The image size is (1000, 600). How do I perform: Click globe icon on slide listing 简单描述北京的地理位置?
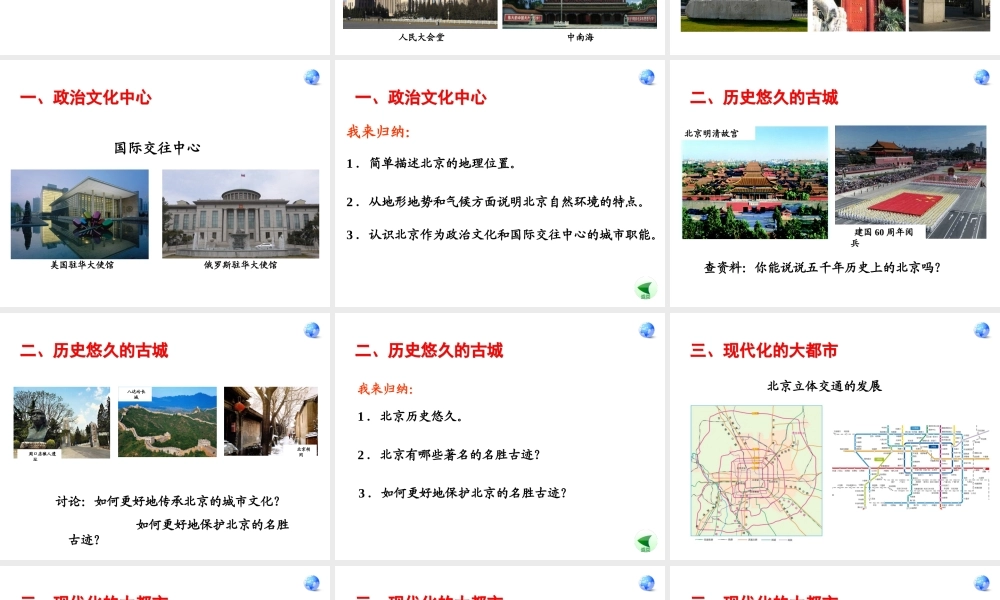[x=647, y=77]
